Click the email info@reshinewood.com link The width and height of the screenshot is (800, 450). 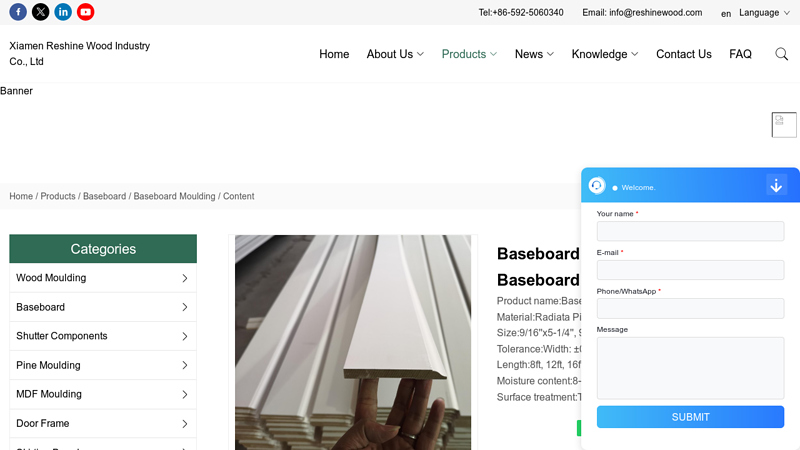(642, 13)
